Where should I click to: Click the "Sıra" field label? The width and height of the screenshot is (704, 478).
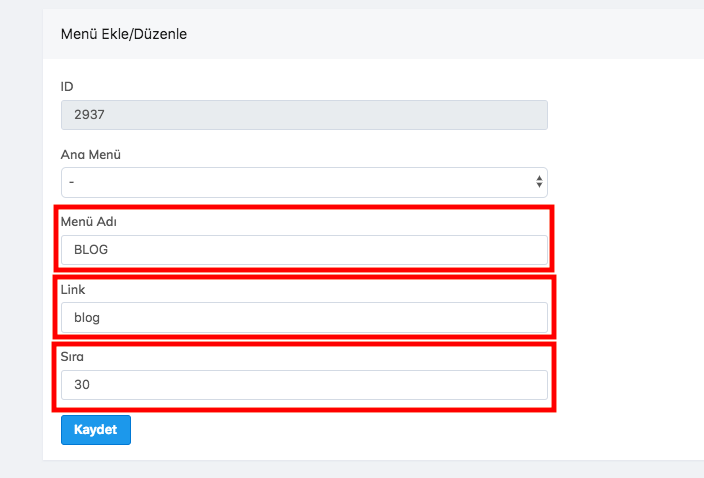click(x=74, y=356)
